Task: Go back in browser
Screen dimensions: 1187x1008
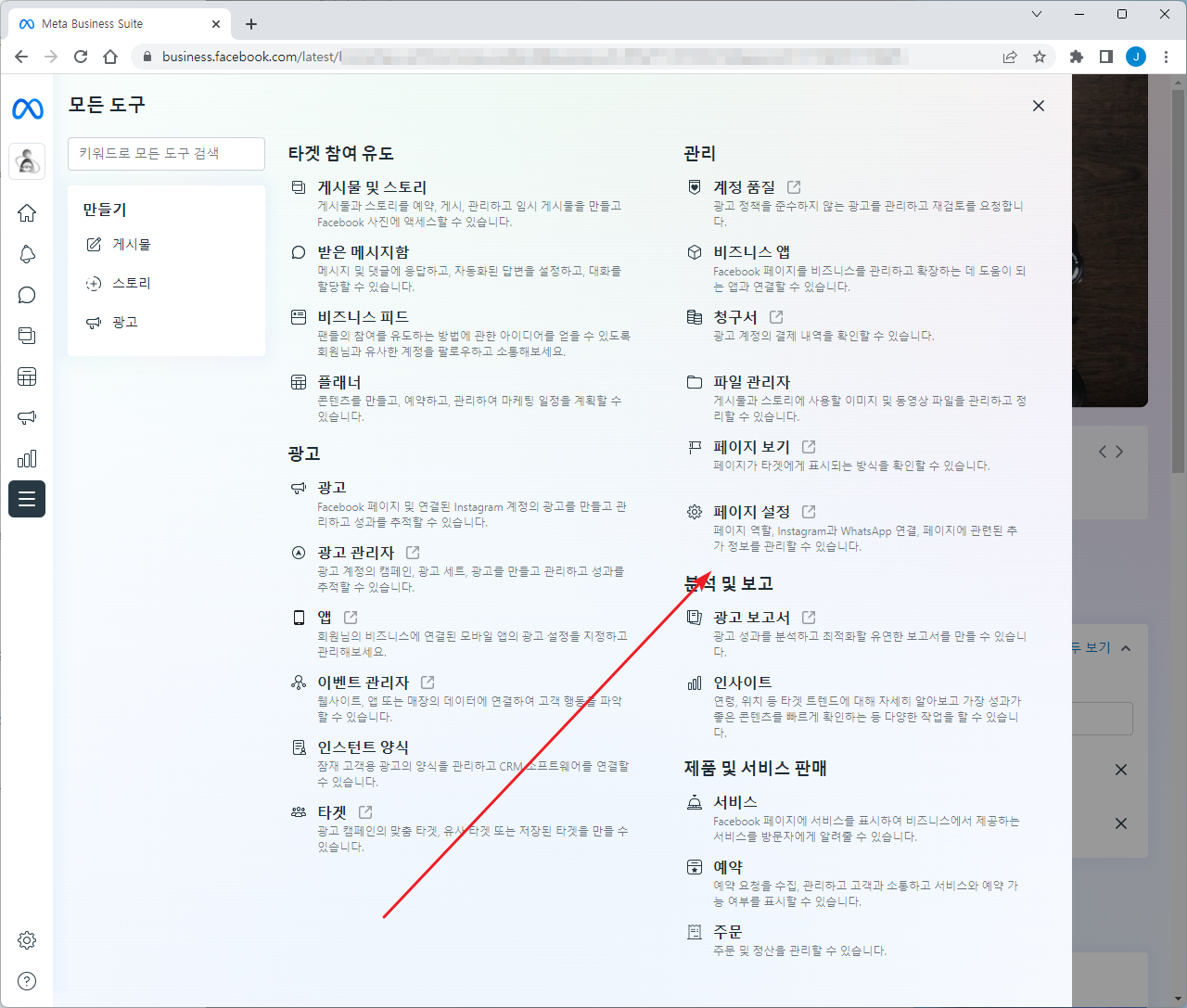Action: tap(21, 57)
